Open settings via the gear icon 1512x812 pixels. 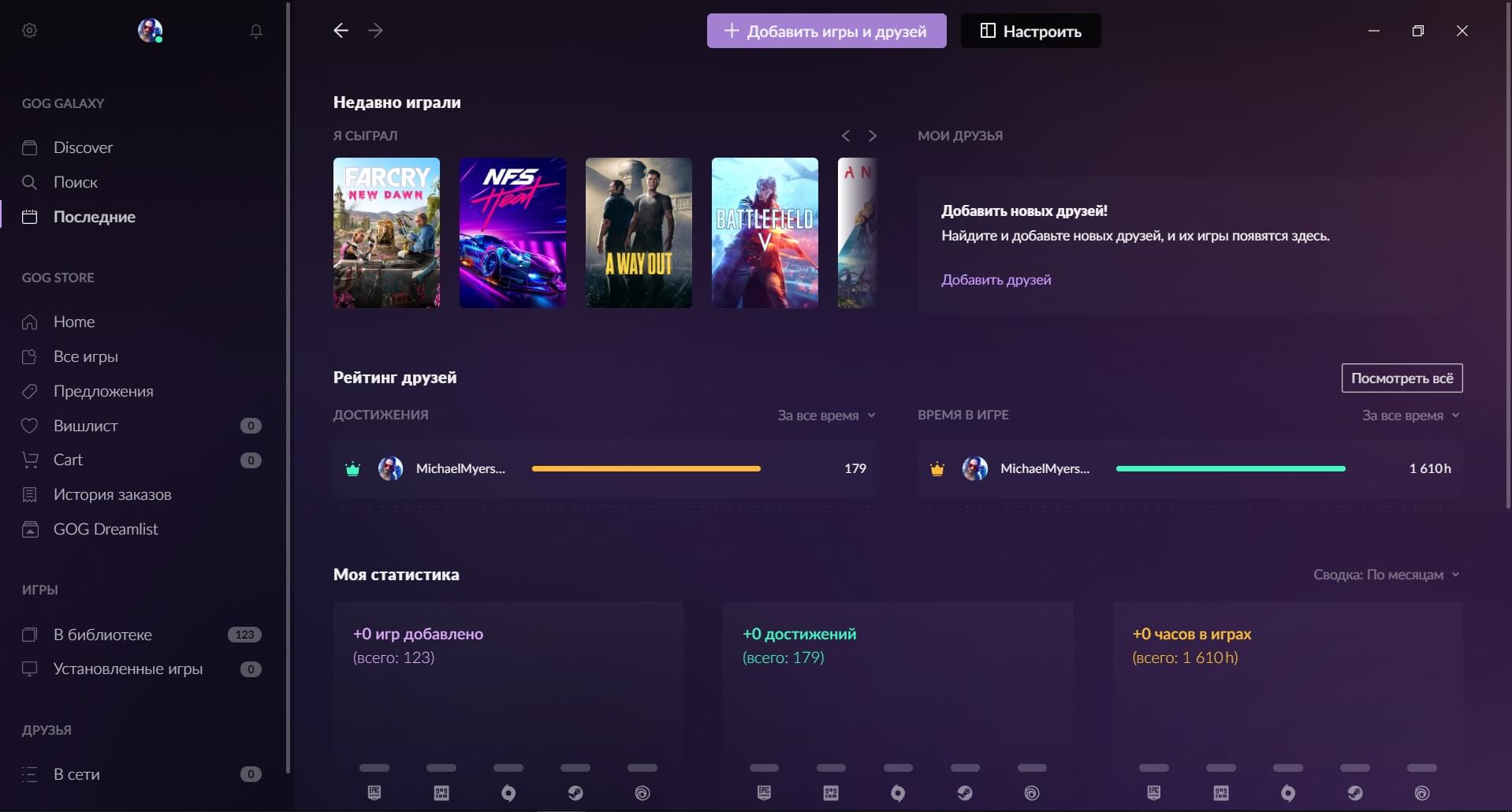[x=30, y=31]
